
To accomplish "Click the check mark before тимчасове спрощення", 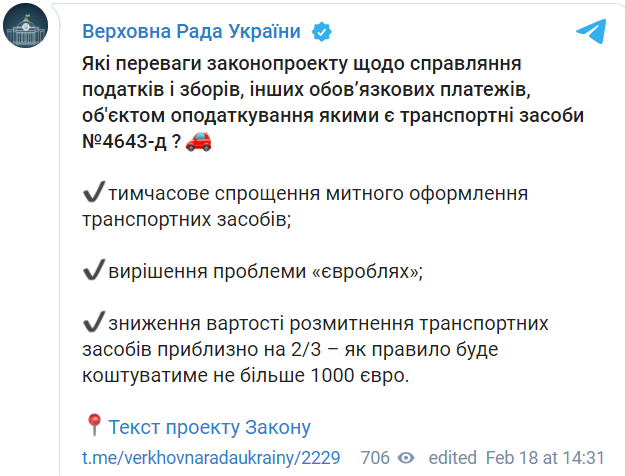I will 94,192.
